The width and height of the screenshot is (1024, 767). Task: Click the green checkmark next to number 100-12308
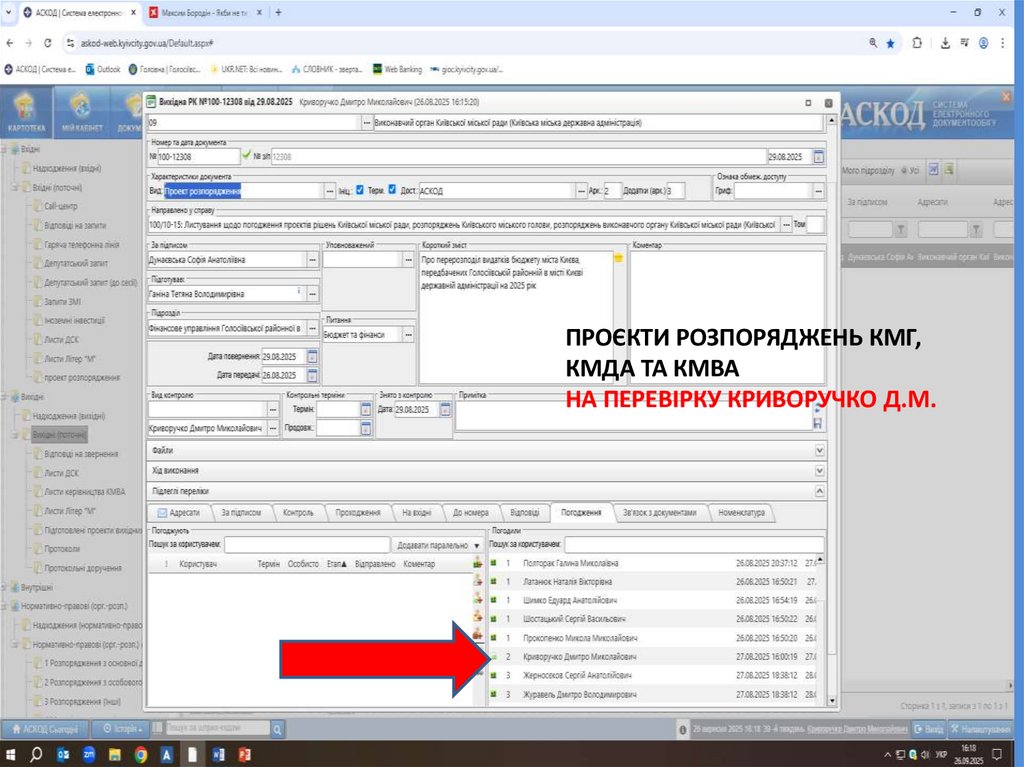point(246,155)
